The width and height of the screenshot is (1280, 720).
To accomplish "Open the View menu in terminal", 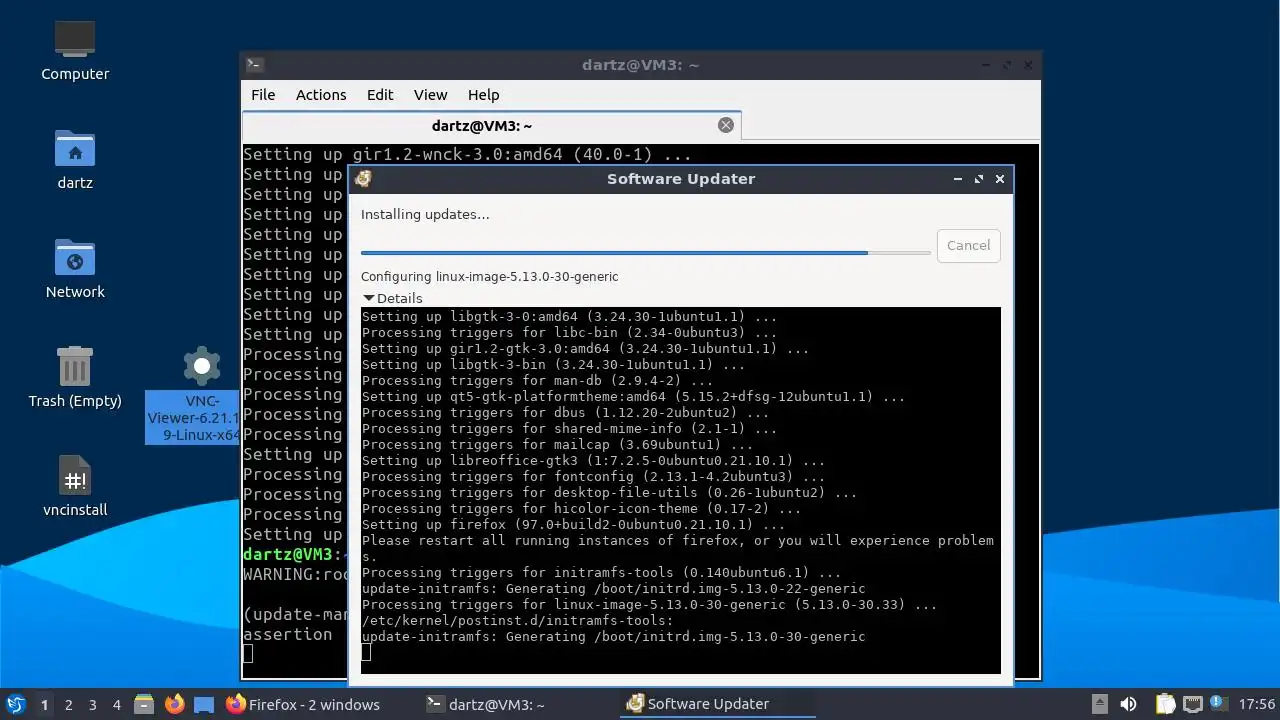I will coord(430,95).
